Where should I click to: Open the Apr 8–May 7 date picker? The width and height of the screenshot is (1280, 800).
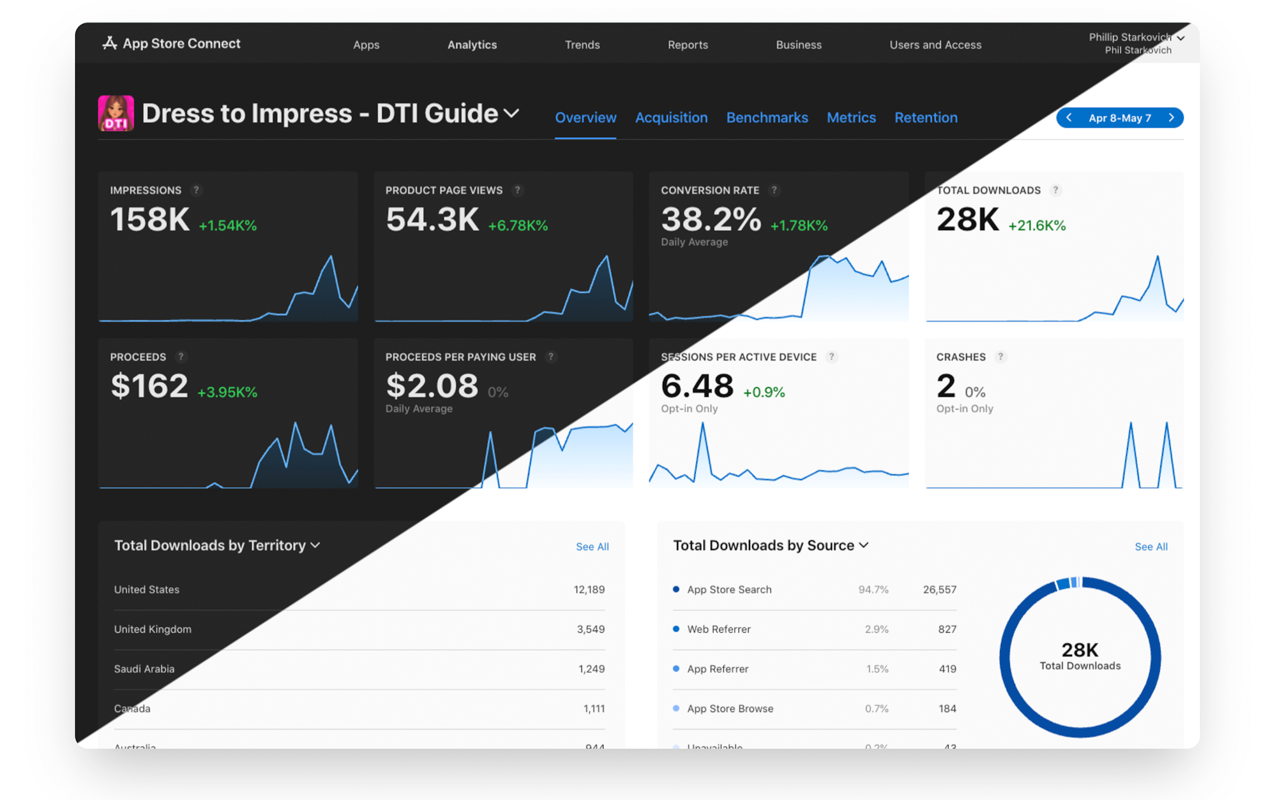tap(1120, 118)
